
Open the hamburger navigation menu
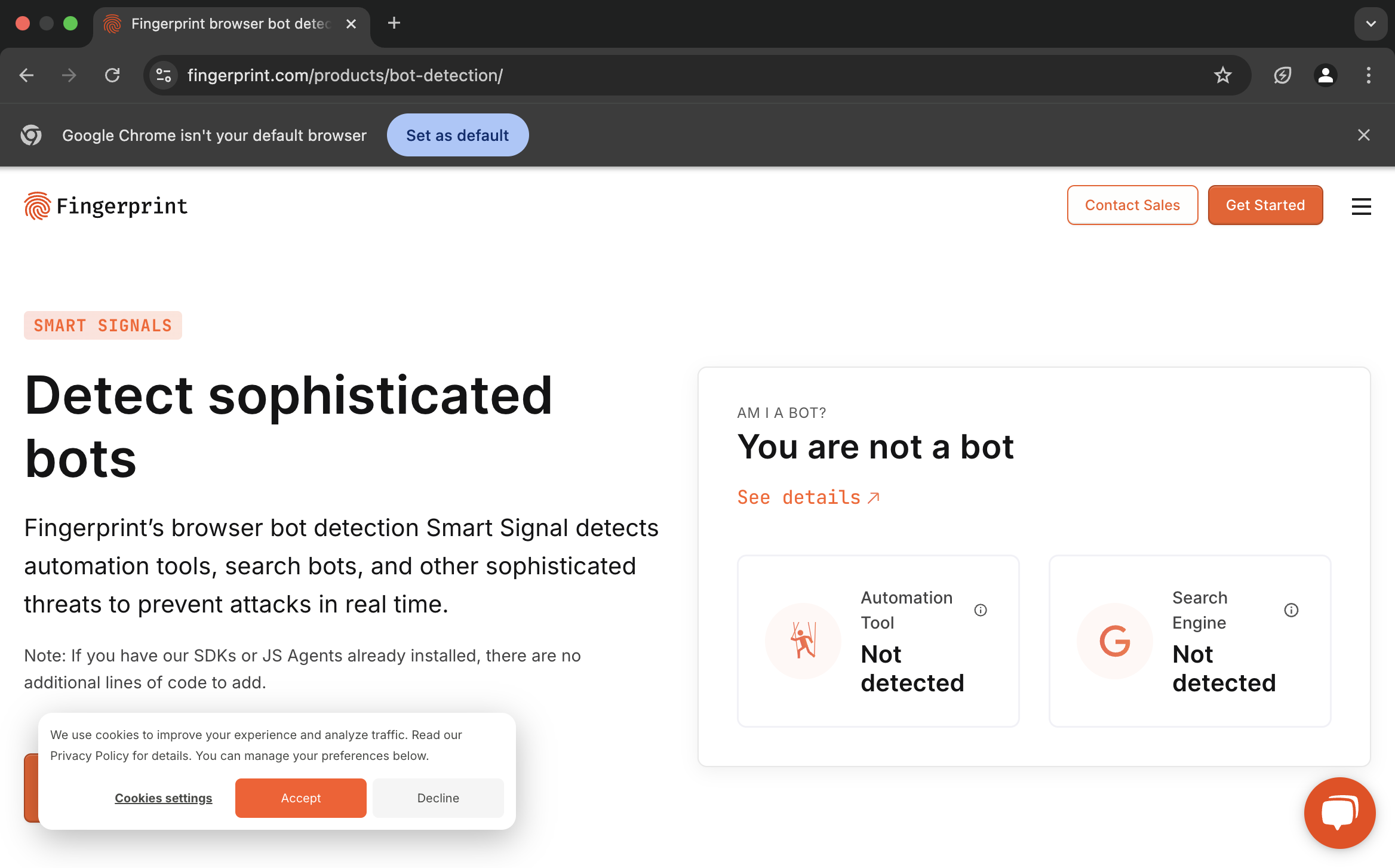1361,206
